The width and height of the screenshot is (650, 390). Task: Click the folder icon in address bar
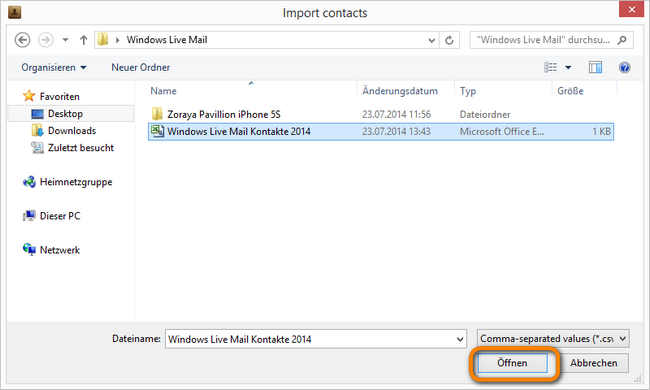tap(103, 40)
